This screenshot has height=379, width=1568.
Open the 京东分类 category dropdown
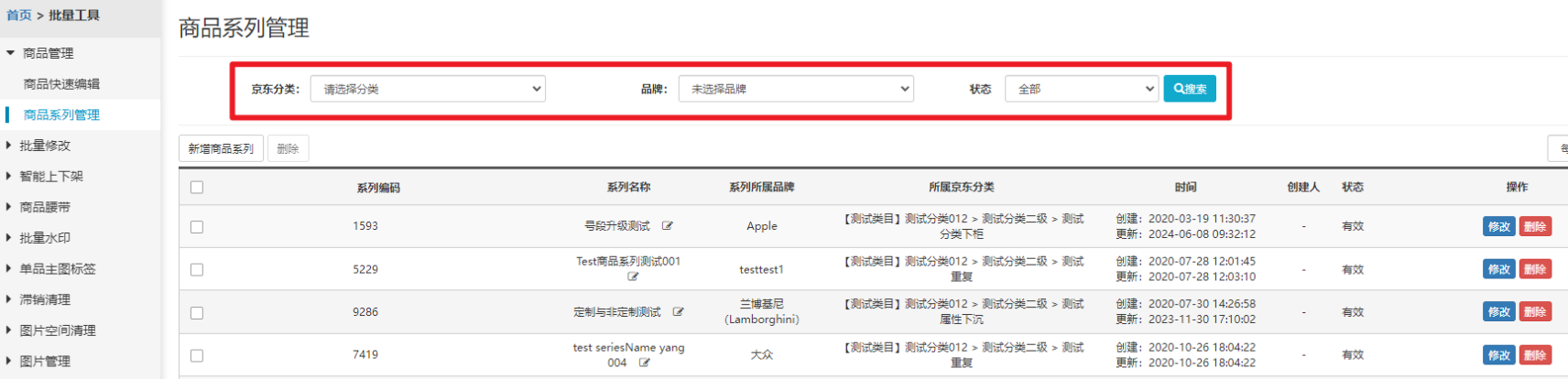click(428, 89)
